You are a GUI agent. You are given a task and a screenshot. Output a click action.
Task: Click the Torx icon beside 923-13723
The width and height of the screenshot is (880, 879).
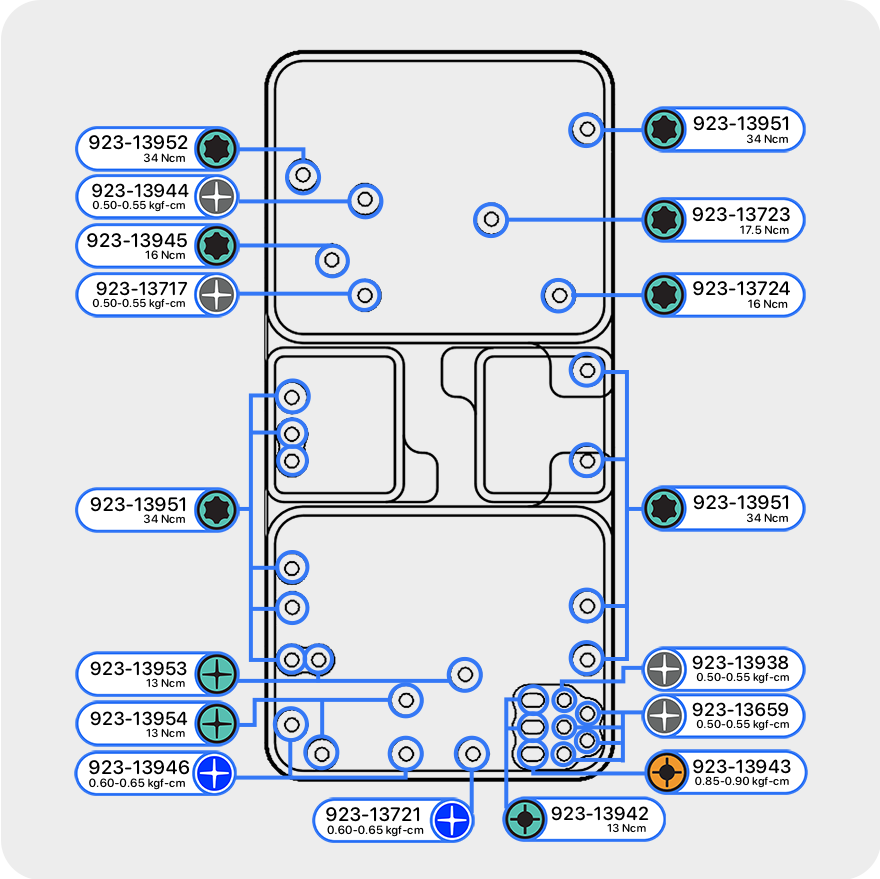point(663,219)
